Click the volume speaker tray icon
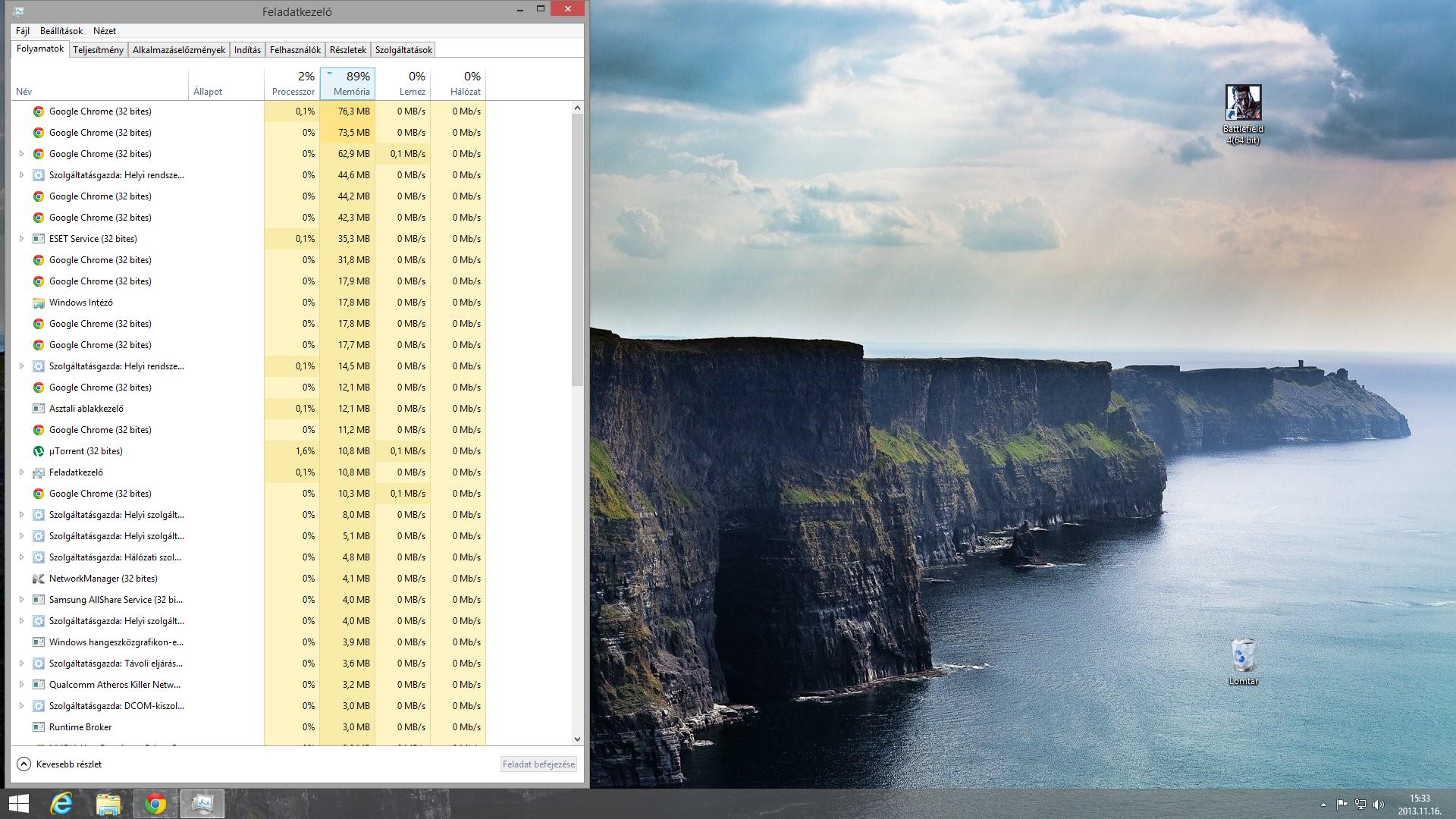Image resolution: width=1456 pixels, height=819 pixels. pos(1378,805)
